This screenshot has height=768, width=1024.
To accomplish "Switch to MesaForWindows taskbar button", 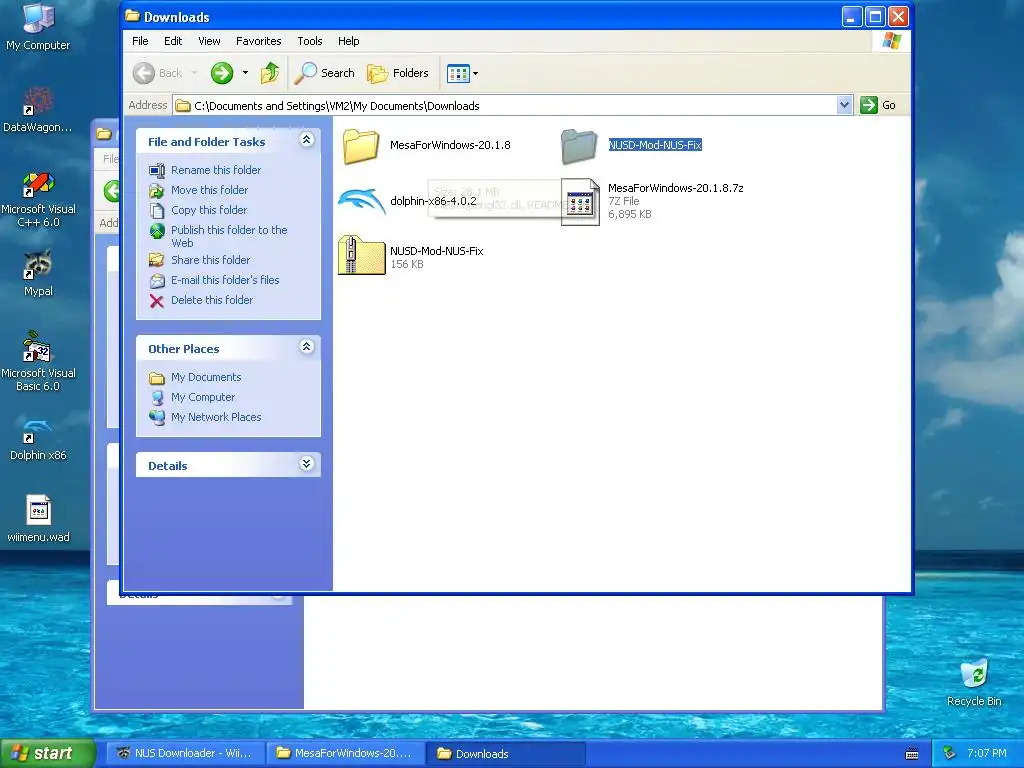I will (344, 753).
